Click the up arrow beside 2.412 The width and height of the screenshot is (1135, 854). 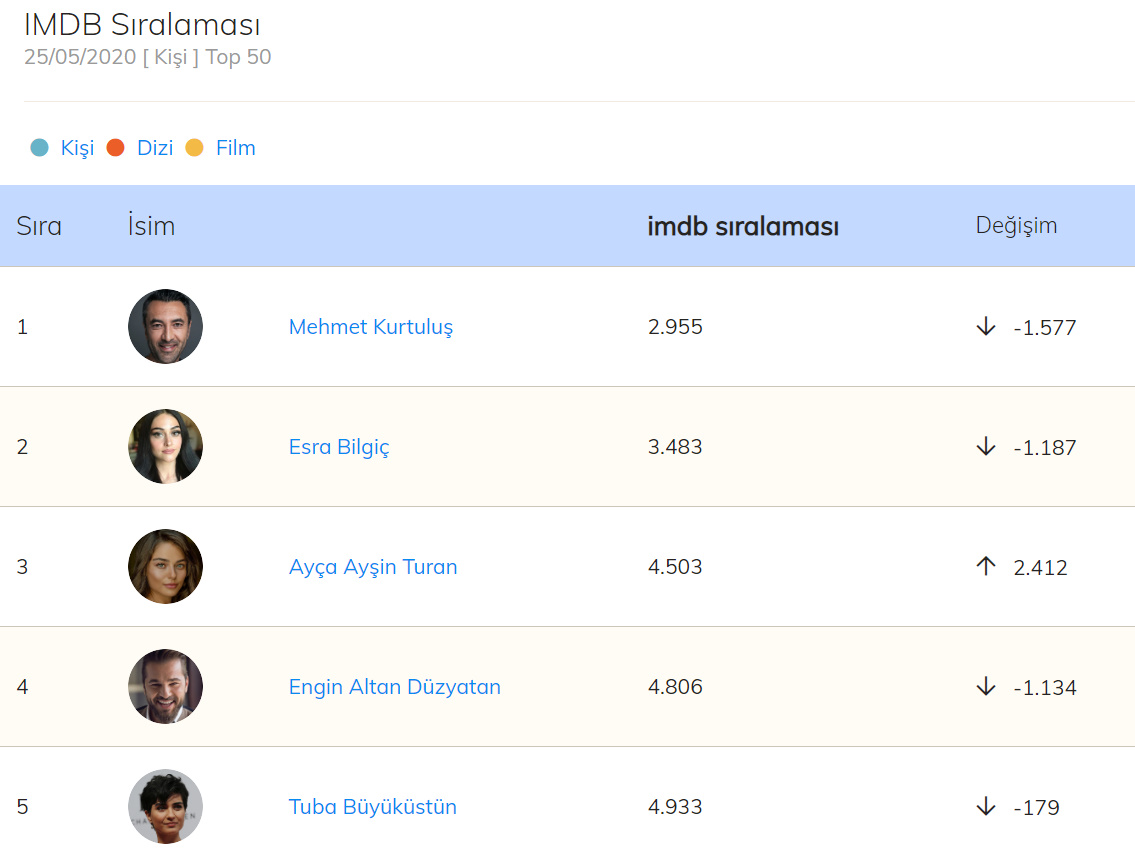coord(986,567)
